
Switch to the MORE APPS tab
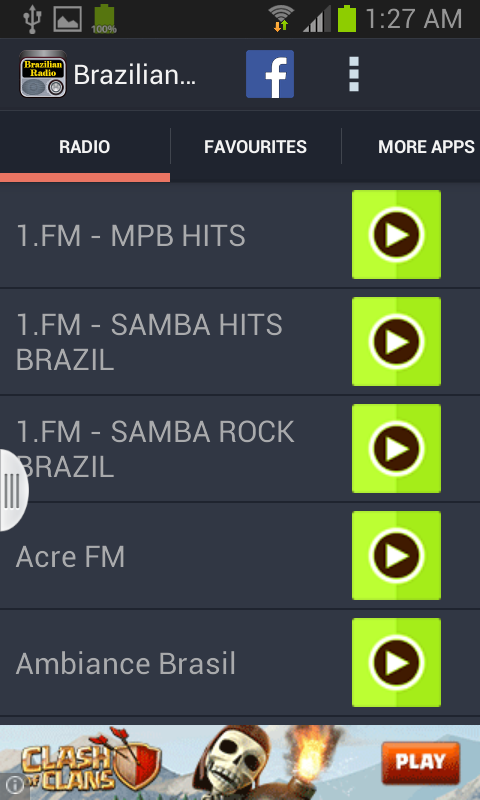pyautogui.click(x=426, y=147)
